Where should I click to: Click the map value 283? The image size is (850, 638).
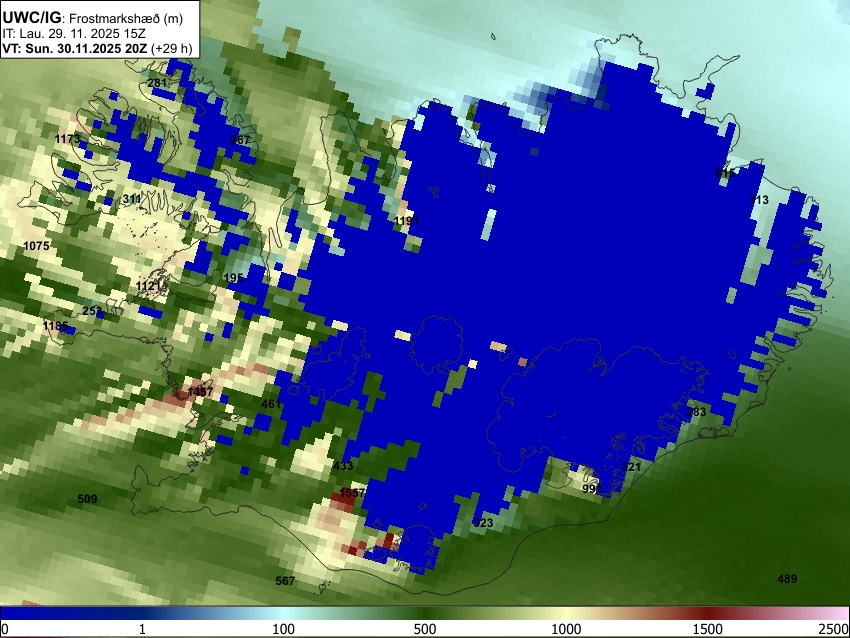coord(697,412)
